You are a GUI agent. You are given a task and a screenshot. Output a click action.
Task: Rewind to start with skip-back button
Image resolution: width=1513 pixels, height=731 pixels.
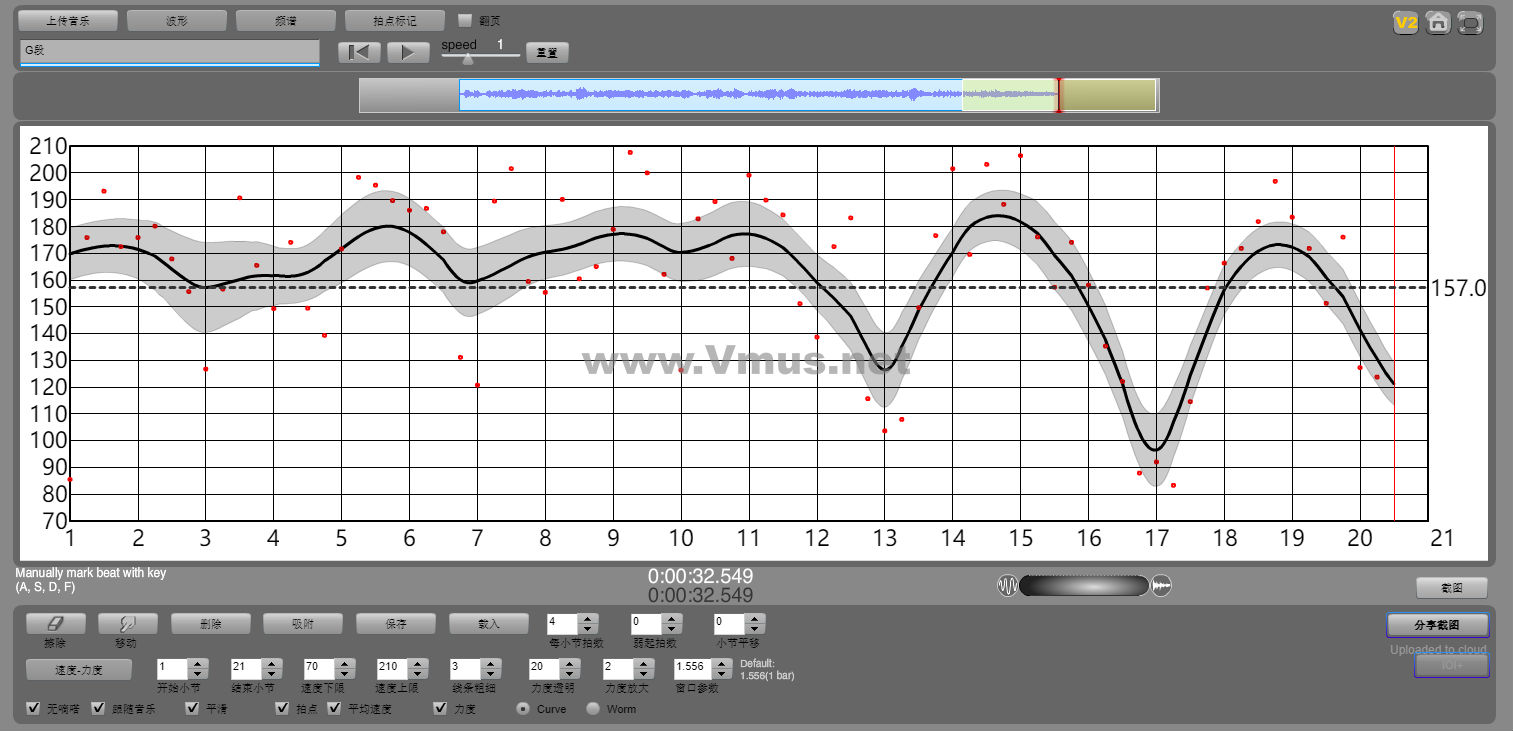click(359, 52)
